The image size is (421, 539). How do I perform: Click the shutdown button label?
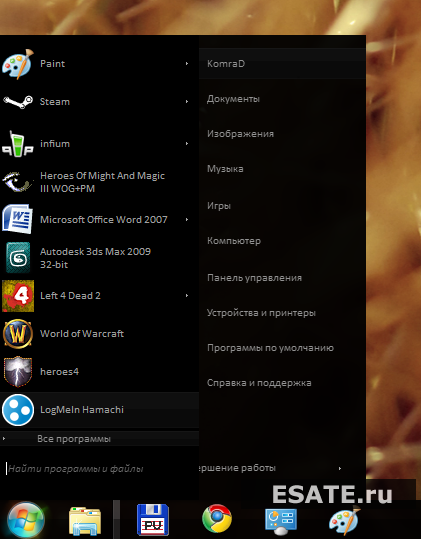[x=237, y=468]
